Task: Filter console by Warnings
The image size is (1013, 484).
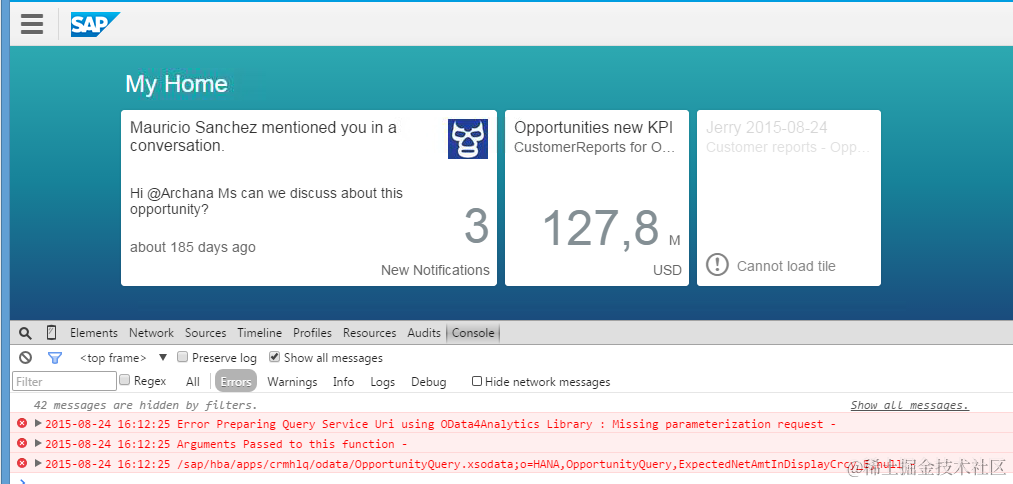Action: [x=292, y=382]
